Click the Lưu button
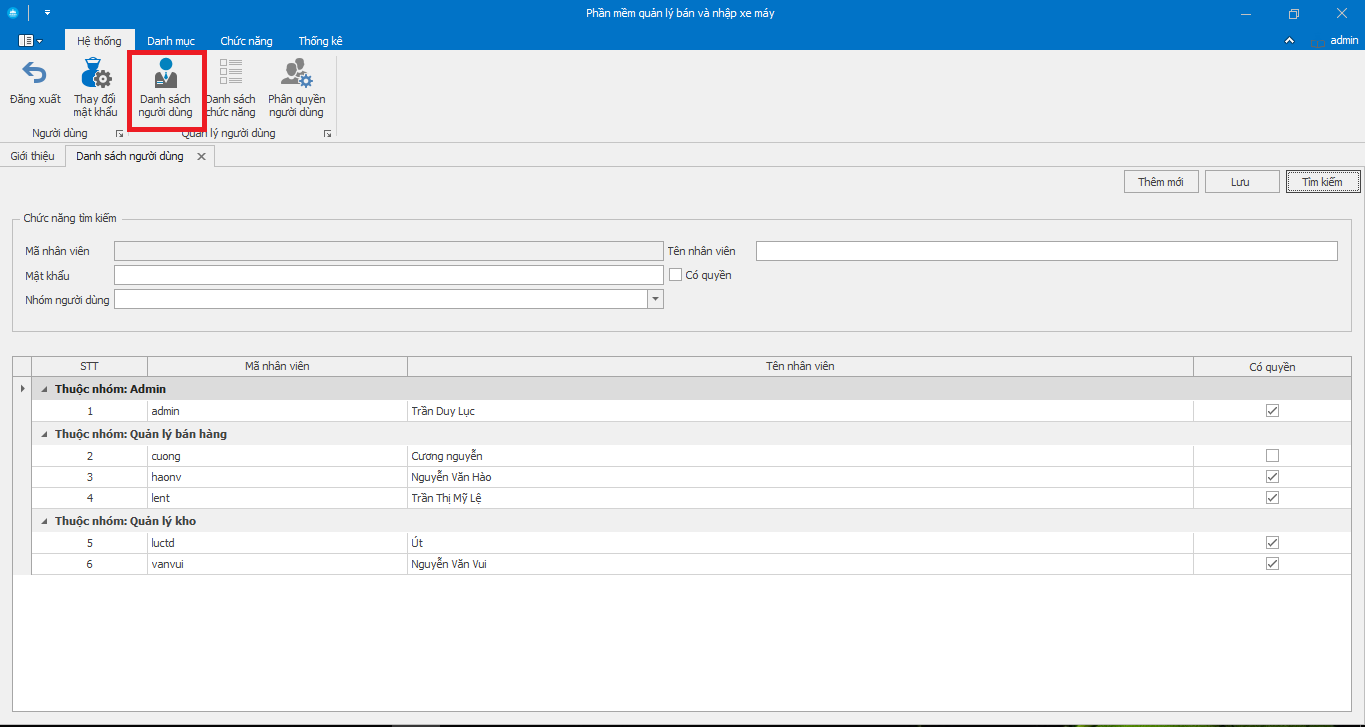This screenshot has height=727, width=1365. [1241, 182]
